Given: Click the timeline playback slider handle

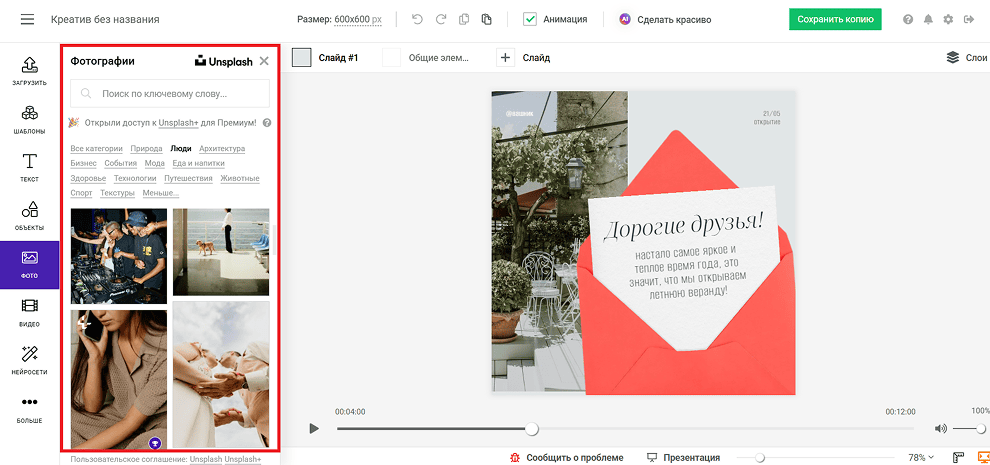Looking at the screenshot, I should click(532, 429).
